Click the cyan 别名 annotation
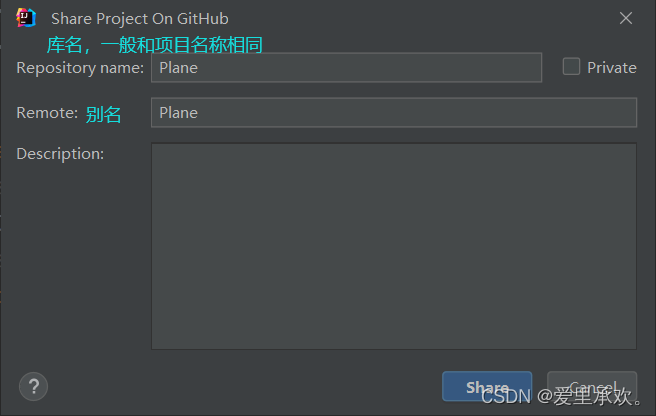Viewport: 656px width, 416px height. 103,114
